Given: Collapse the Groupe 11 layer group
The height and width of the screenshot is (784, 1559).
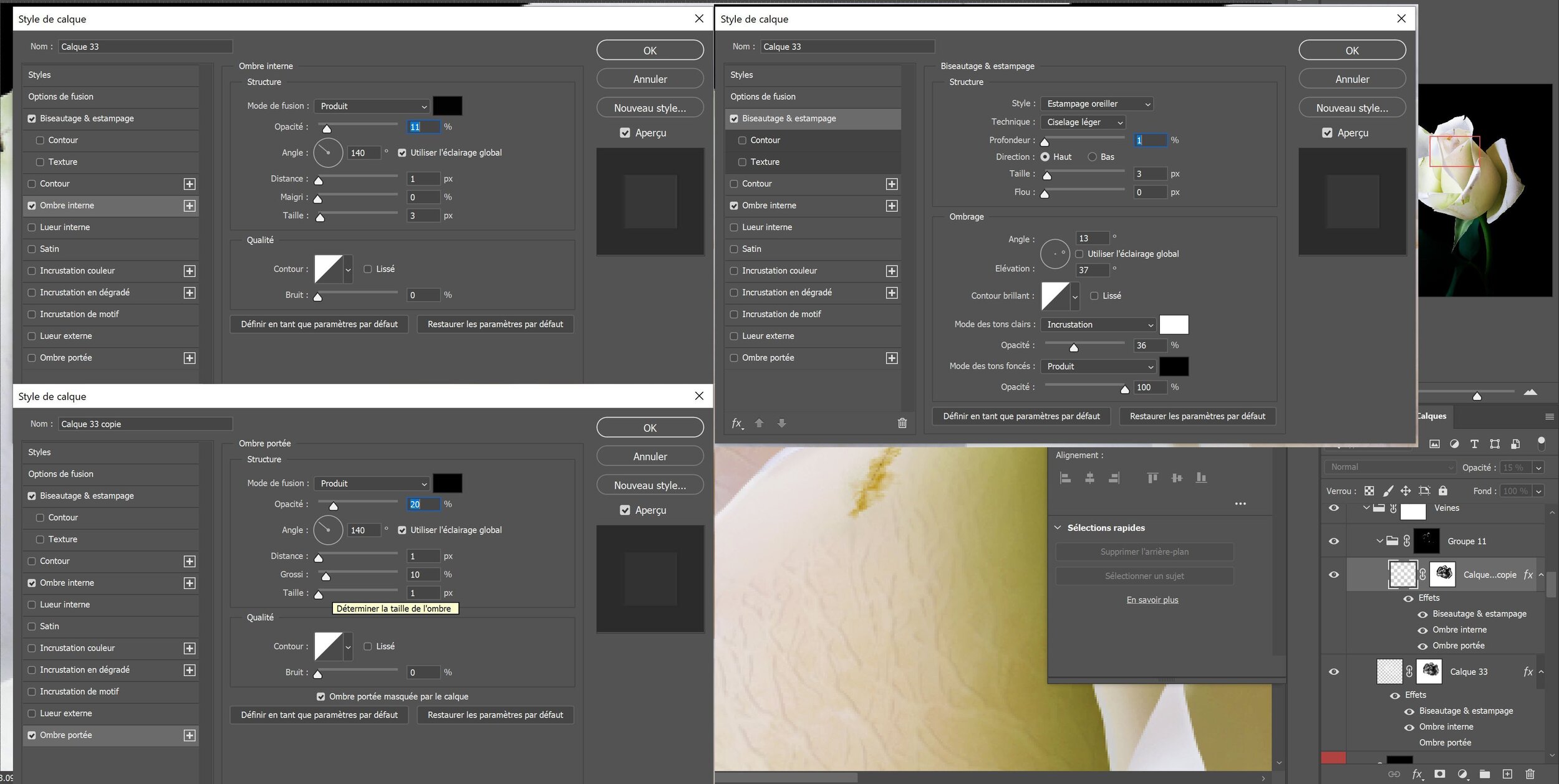Looking at the screenshot, I should pos(1379,541).
